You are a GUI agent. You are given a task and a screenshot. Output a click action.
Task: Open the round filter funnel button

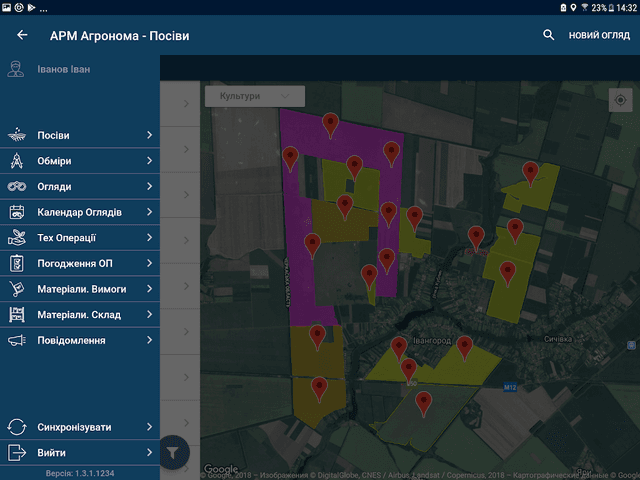click(174, 452)
